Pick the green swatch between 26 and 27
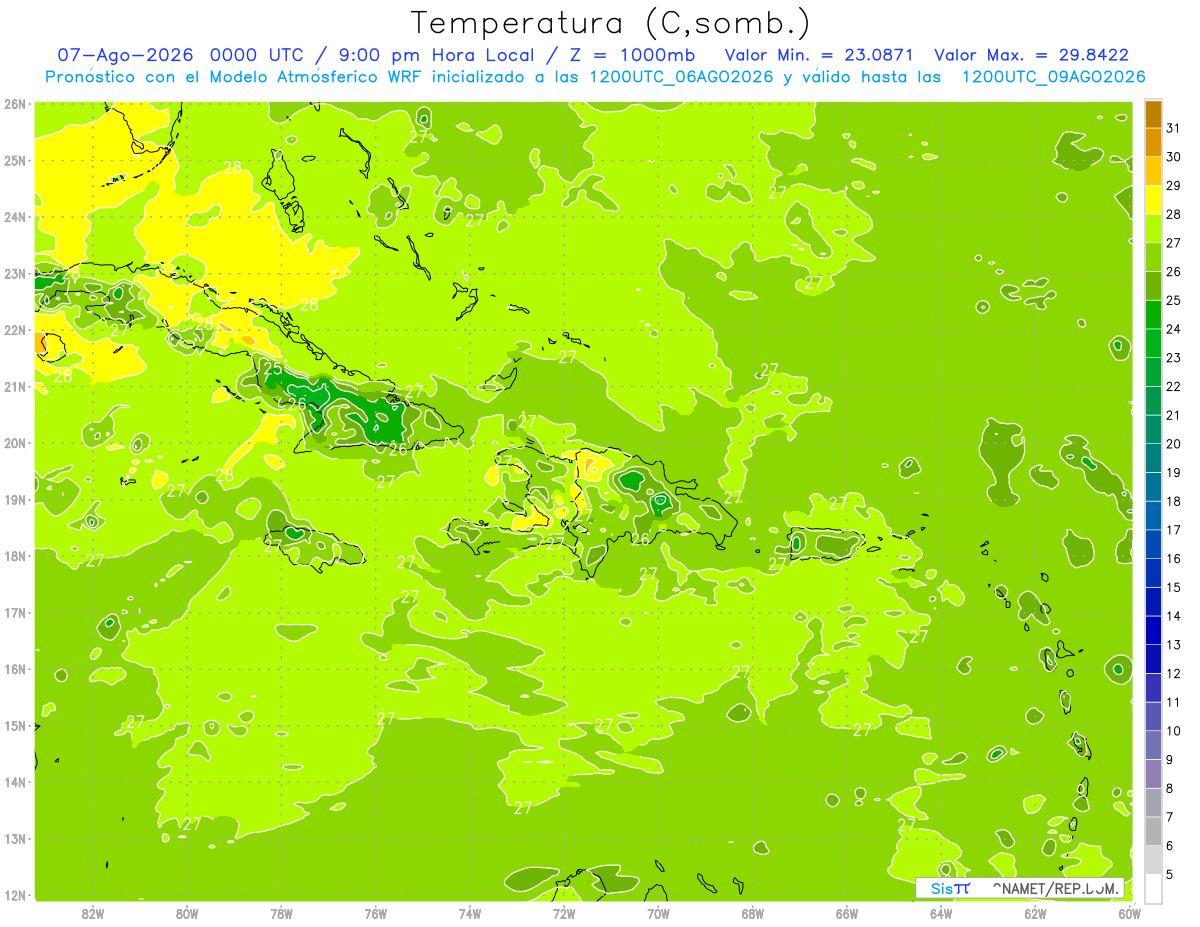The height and width of the screenshot is (927, 1200). (x=1153, y=257)
